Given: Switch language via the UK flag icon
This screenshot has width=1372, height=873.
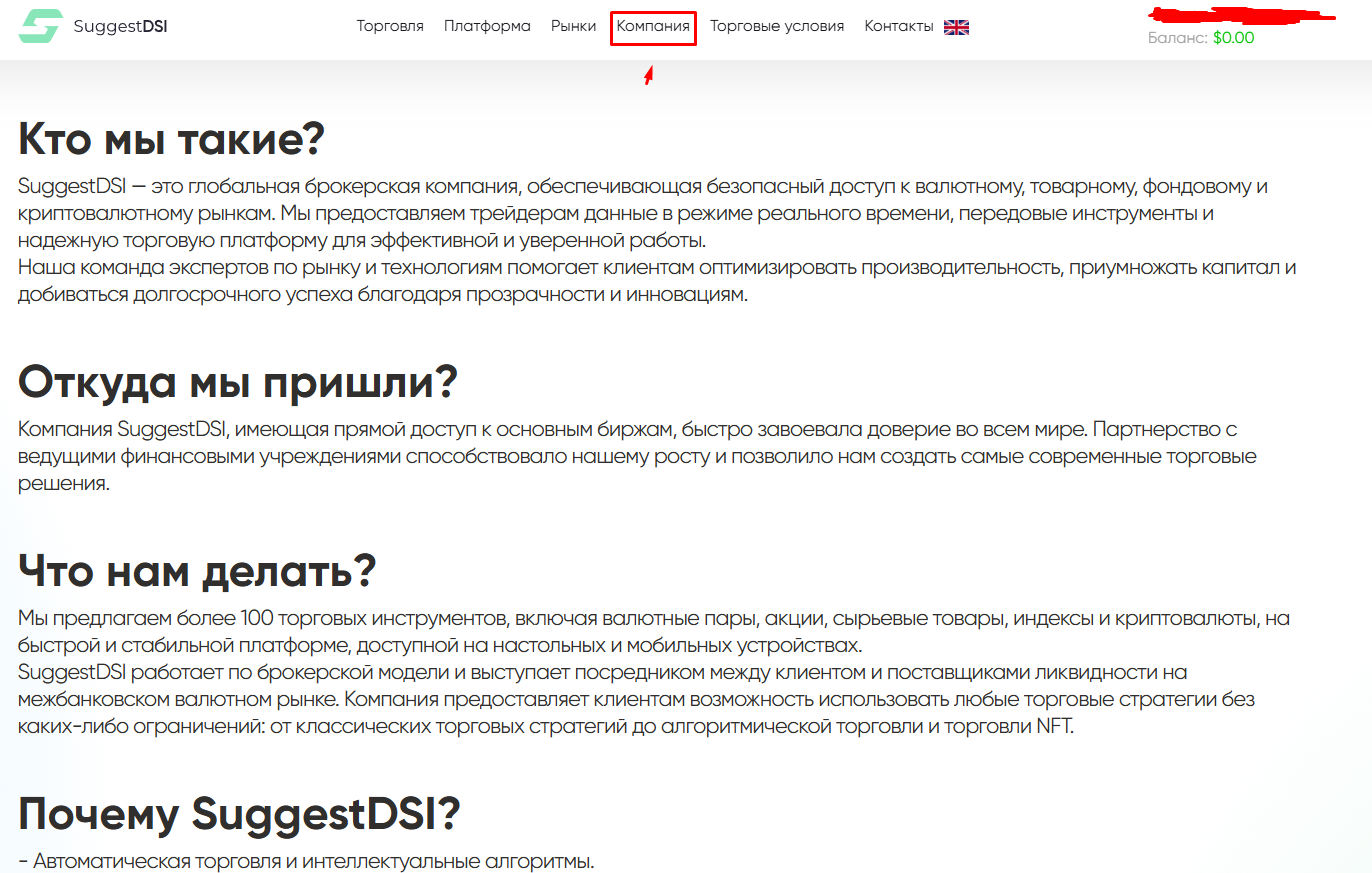Looking at the screenshot, I should [x=956, y=27].
